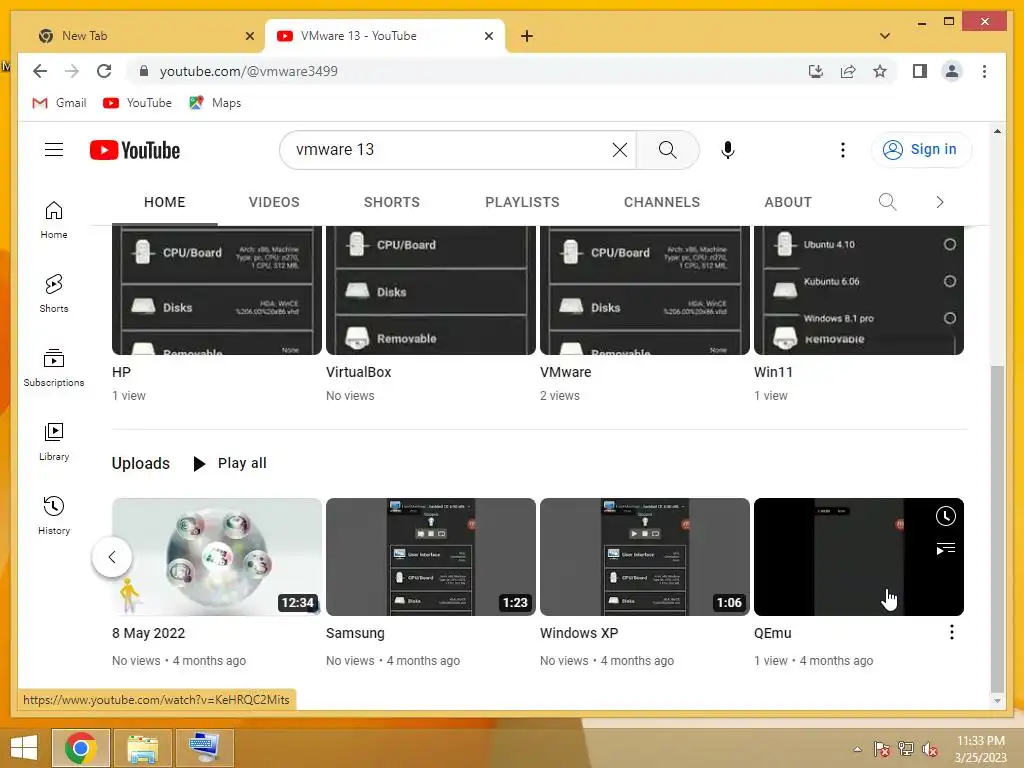Open the Uploads section heading
1024x768 pixels.
140,463
